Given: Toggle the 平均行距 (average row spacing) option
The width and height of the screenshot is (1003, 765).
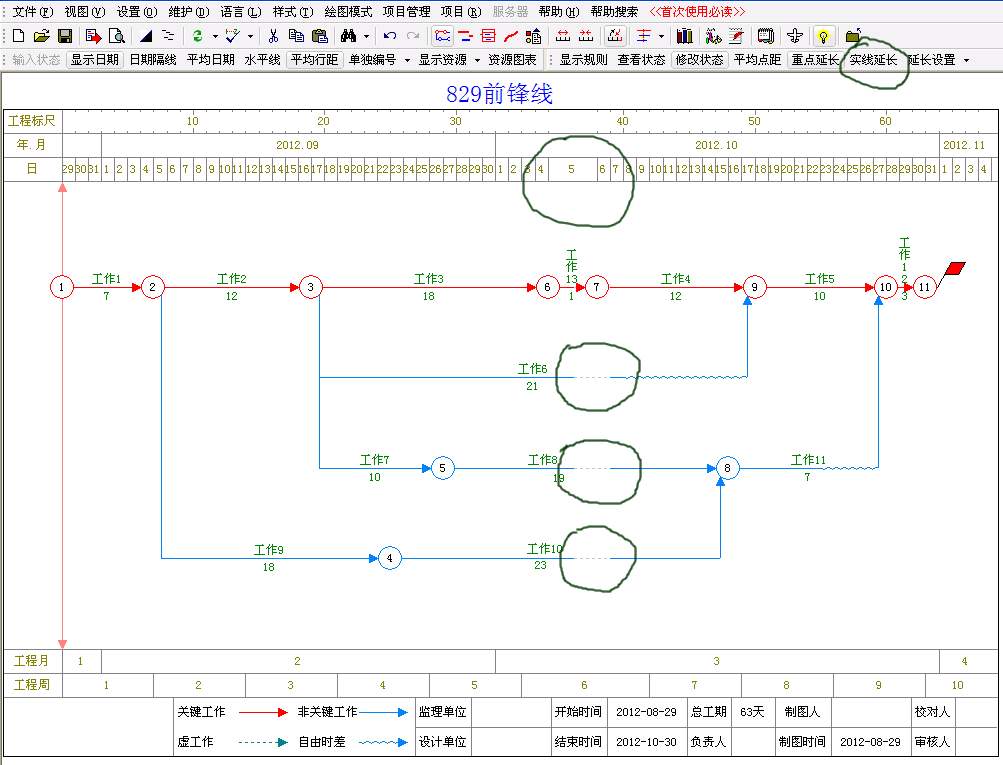Looking at the screenshot, I should pyautogui.click(x=314, y=60).
